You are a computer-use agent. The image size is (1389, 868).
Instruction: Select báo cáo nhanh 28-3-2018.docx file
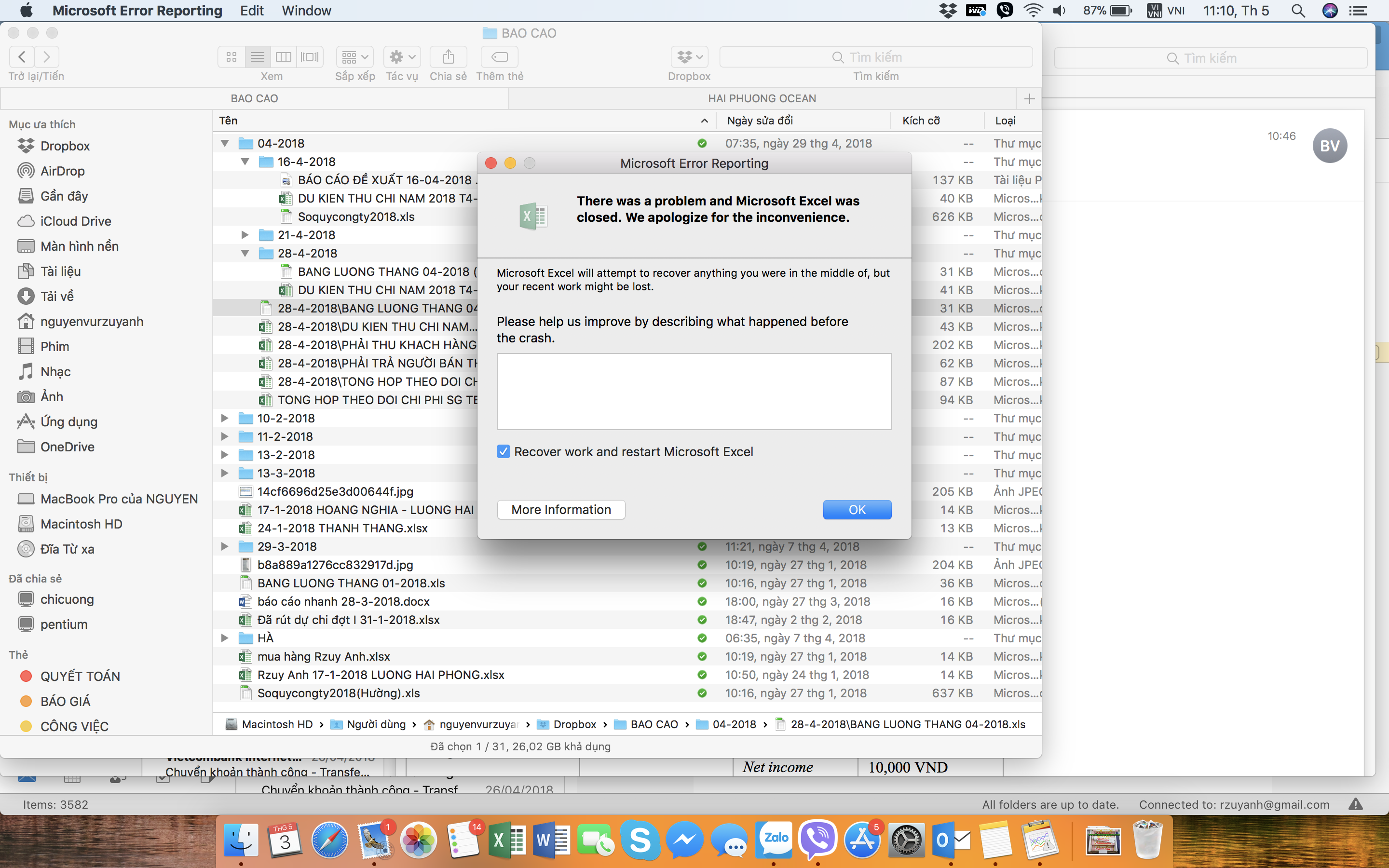point(343,602)
